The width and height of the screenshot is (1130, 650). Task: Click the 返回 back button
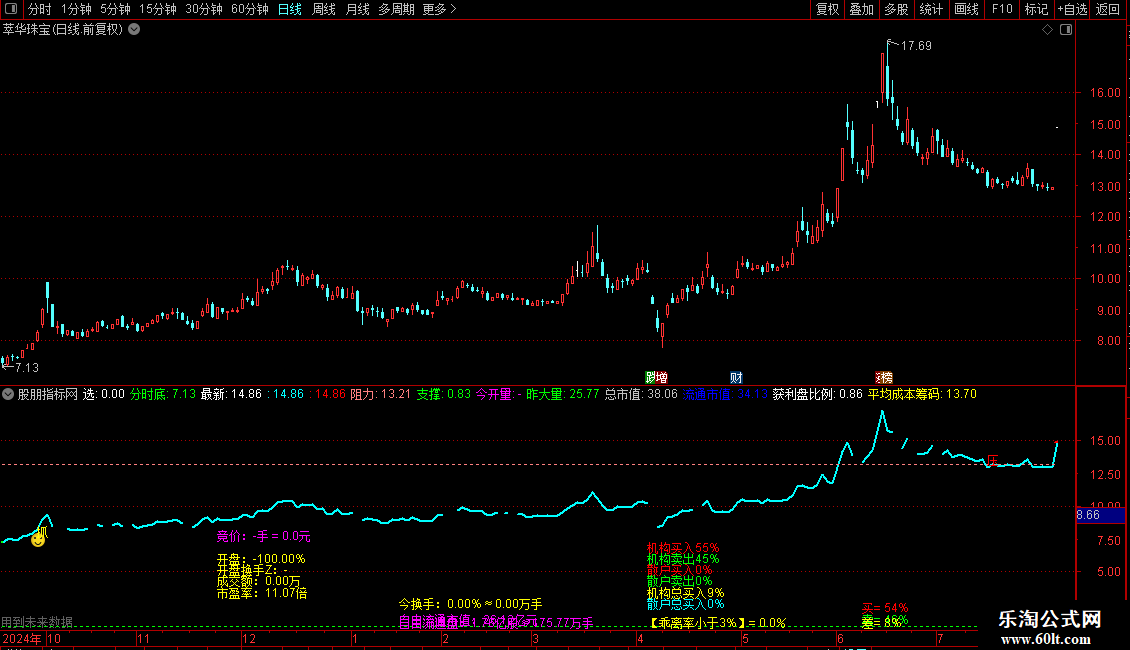(1108, 9)
